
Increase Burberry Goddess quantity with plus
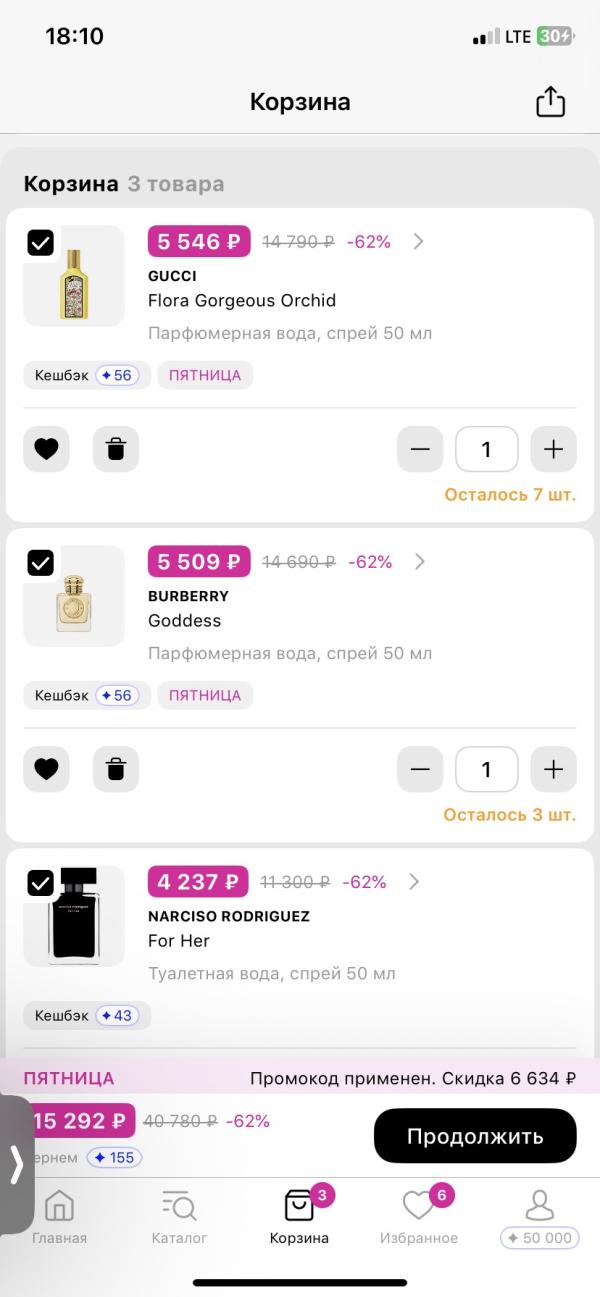coord(553,769)
